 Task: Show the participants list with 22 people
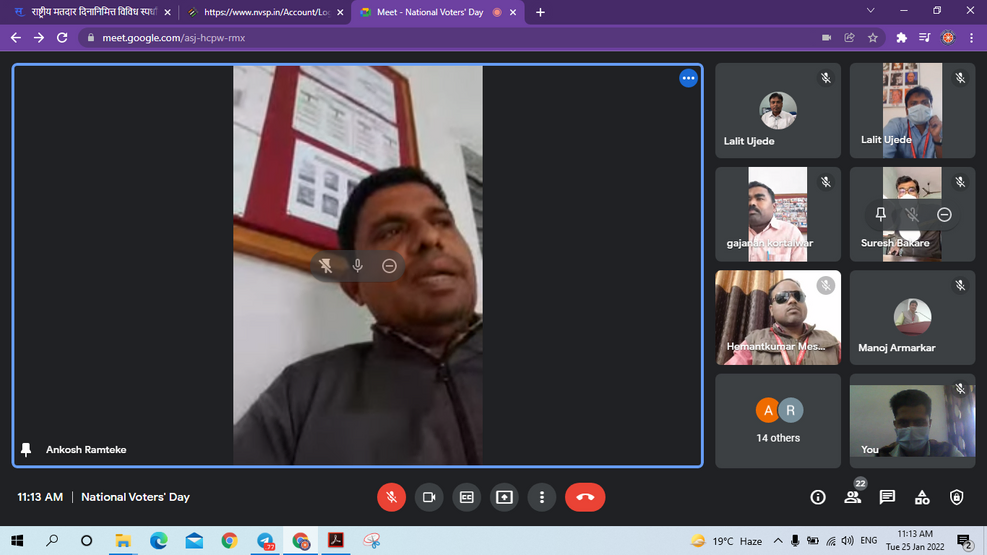point(852,497)
